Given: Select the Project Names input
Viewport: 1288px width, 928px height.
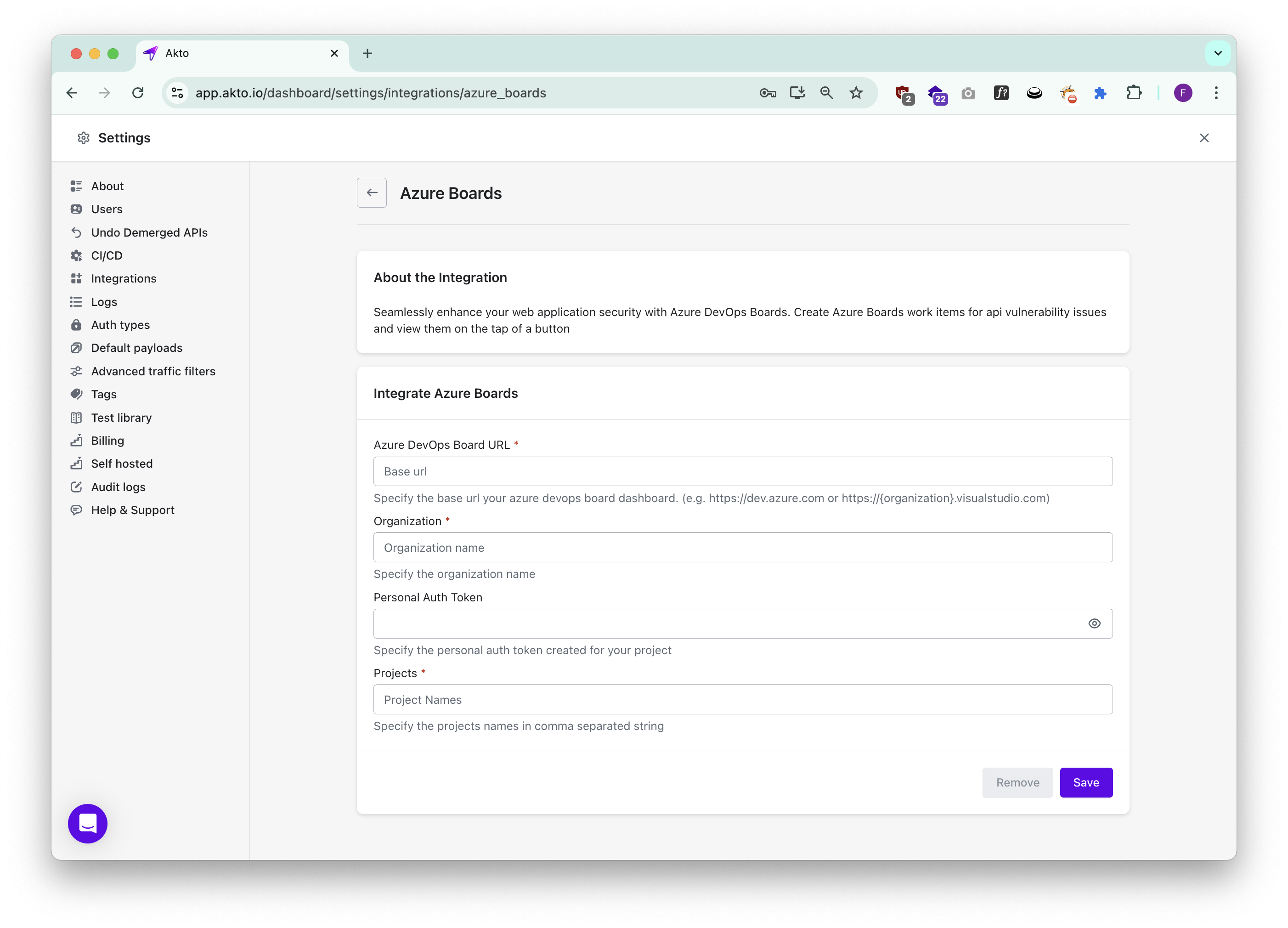Looking at the screenshot, I should 742,700.
